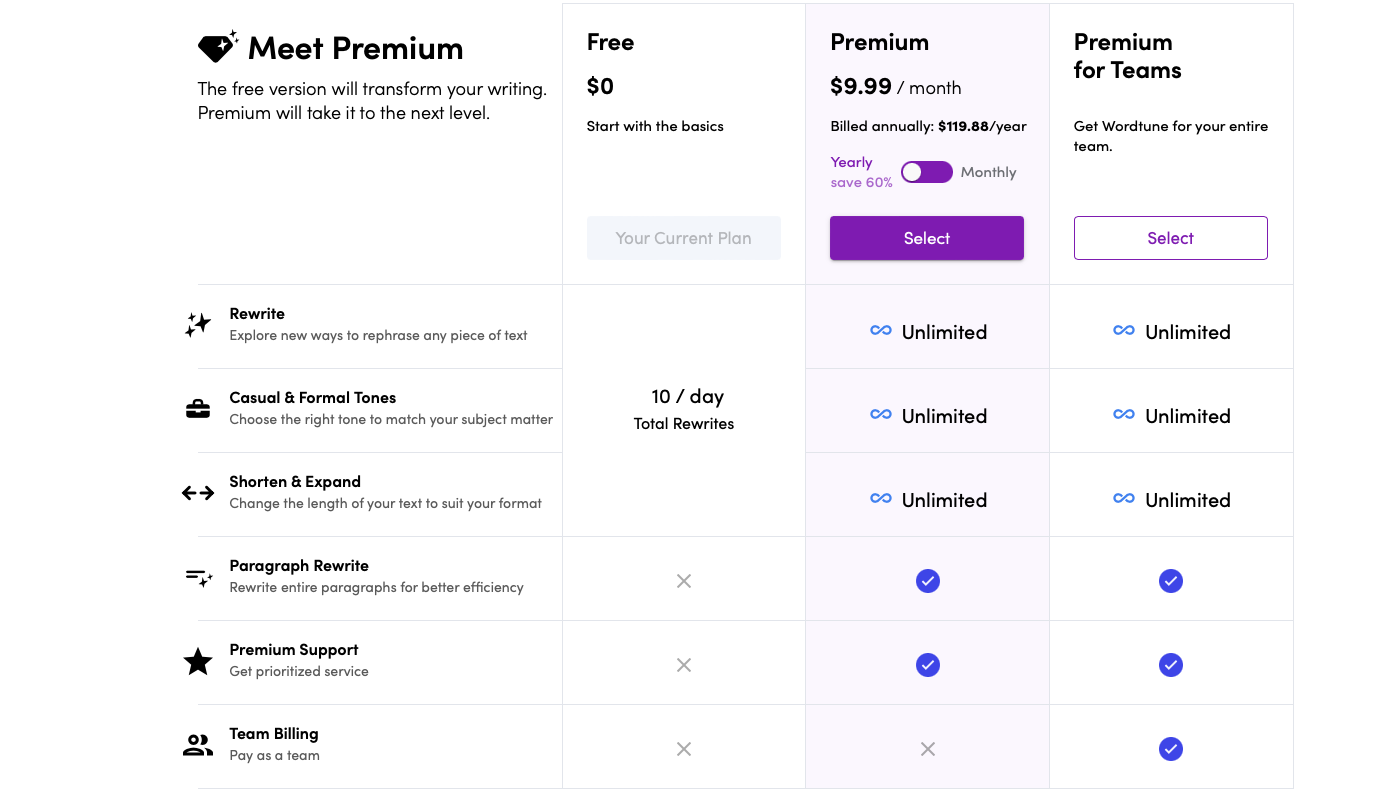Image resolution: width=1394 pixels, height=800 pixels.
Task: Choose the Yearly billing label
Action: point(851,162)
